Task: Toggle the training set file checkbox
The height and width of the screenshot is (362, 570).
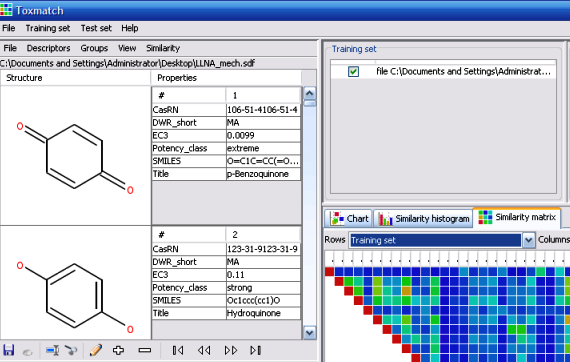Action: click(x=353, y=71)
